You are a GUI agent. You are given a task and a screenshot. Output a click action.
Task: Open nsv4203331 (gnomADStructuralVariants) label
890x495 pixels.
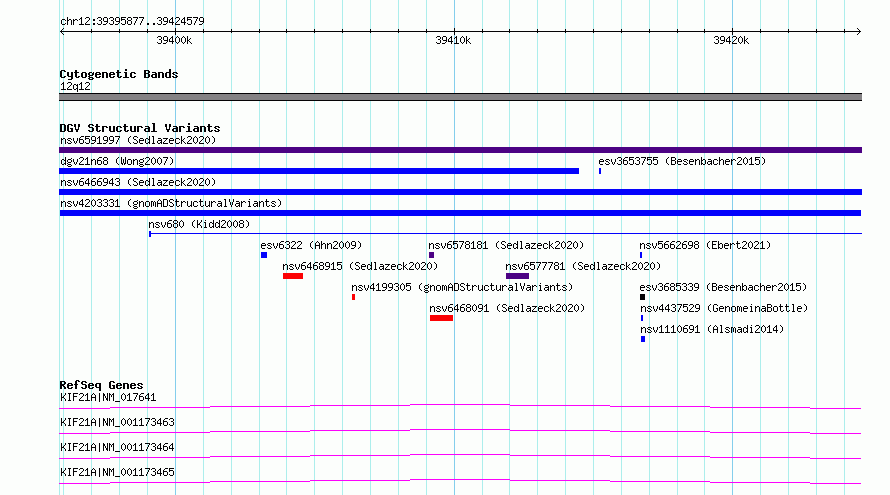[171, 203]
